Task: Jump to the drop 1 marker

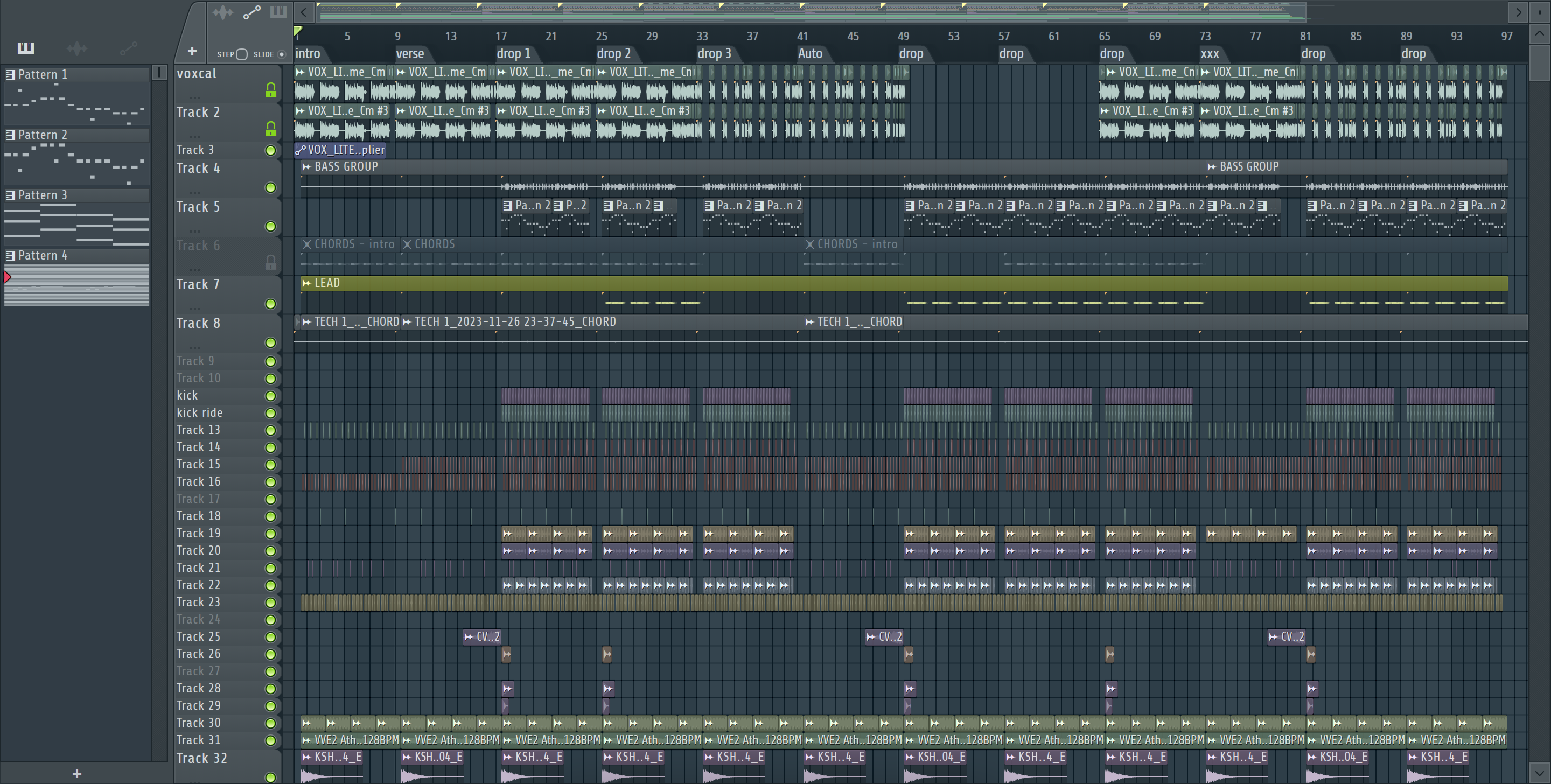Action: (x=514, y=54)
